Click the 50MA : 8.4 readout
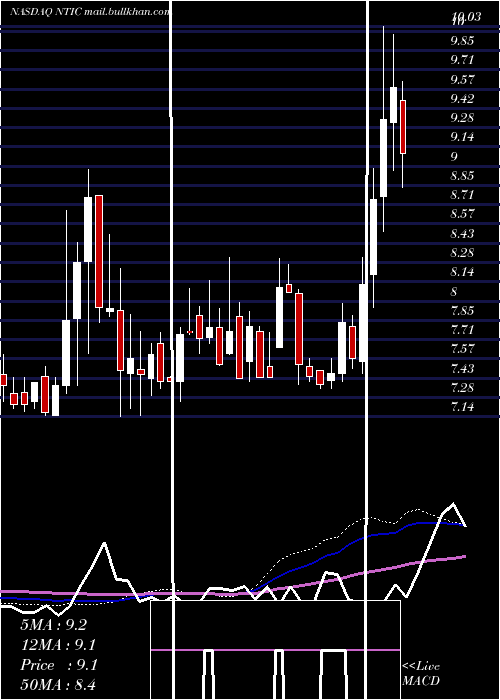Image resolution: width=500 pixels, height=700 pixels. (58, 685)
